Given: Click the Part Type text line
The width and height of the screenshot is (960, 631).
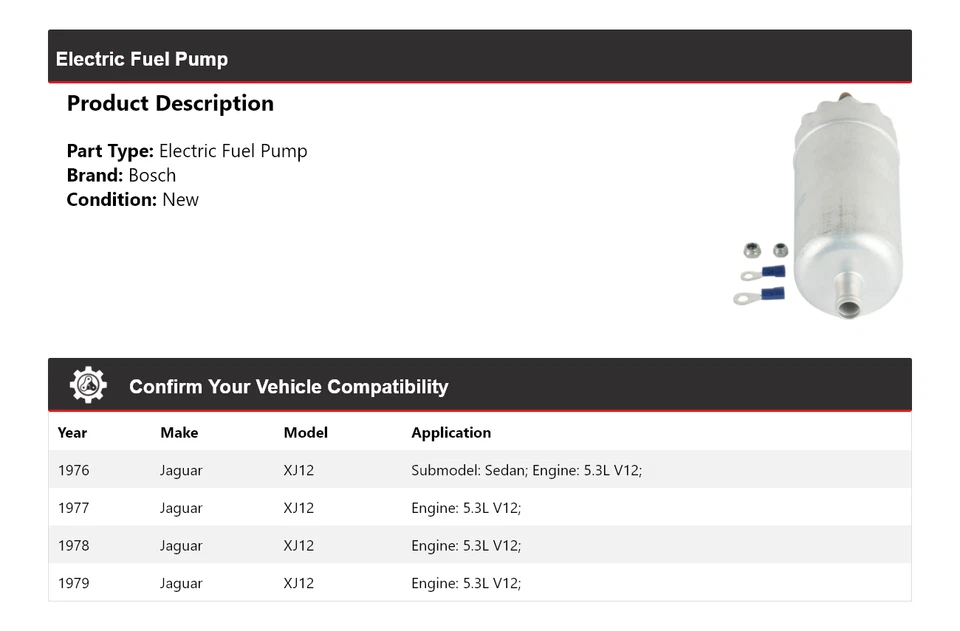Looking at the screenshot, I should 187,151.
